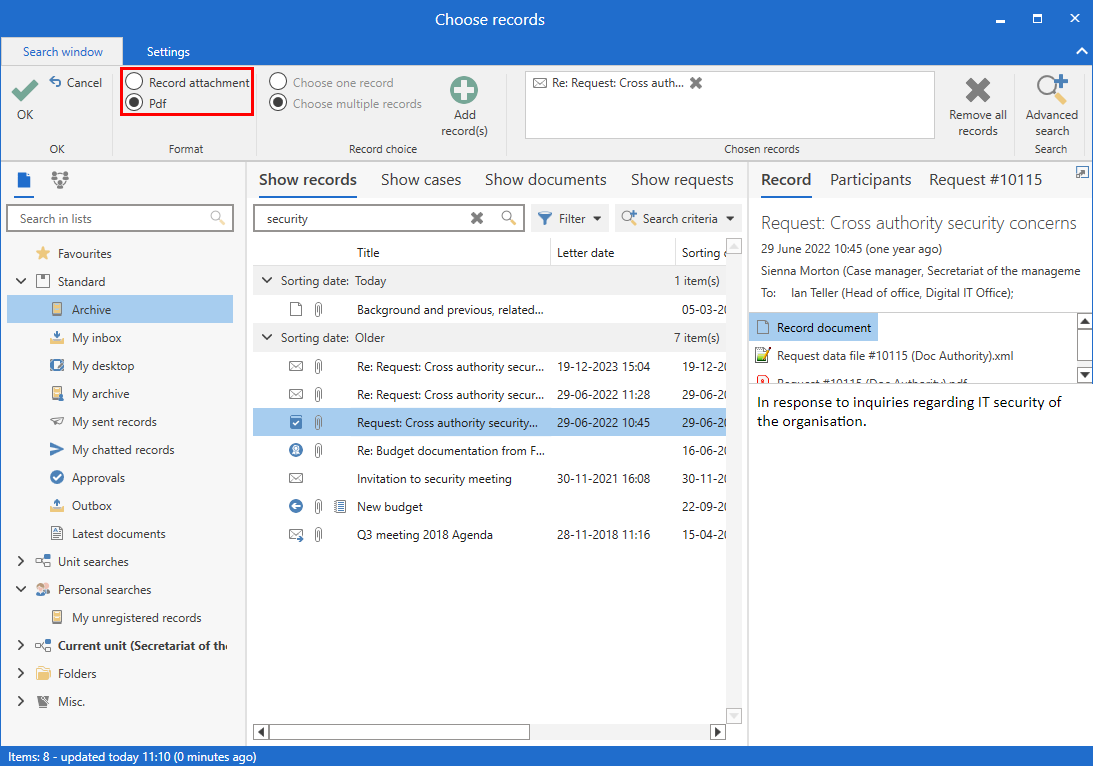Open the Filter dropdown

[571, 218]
